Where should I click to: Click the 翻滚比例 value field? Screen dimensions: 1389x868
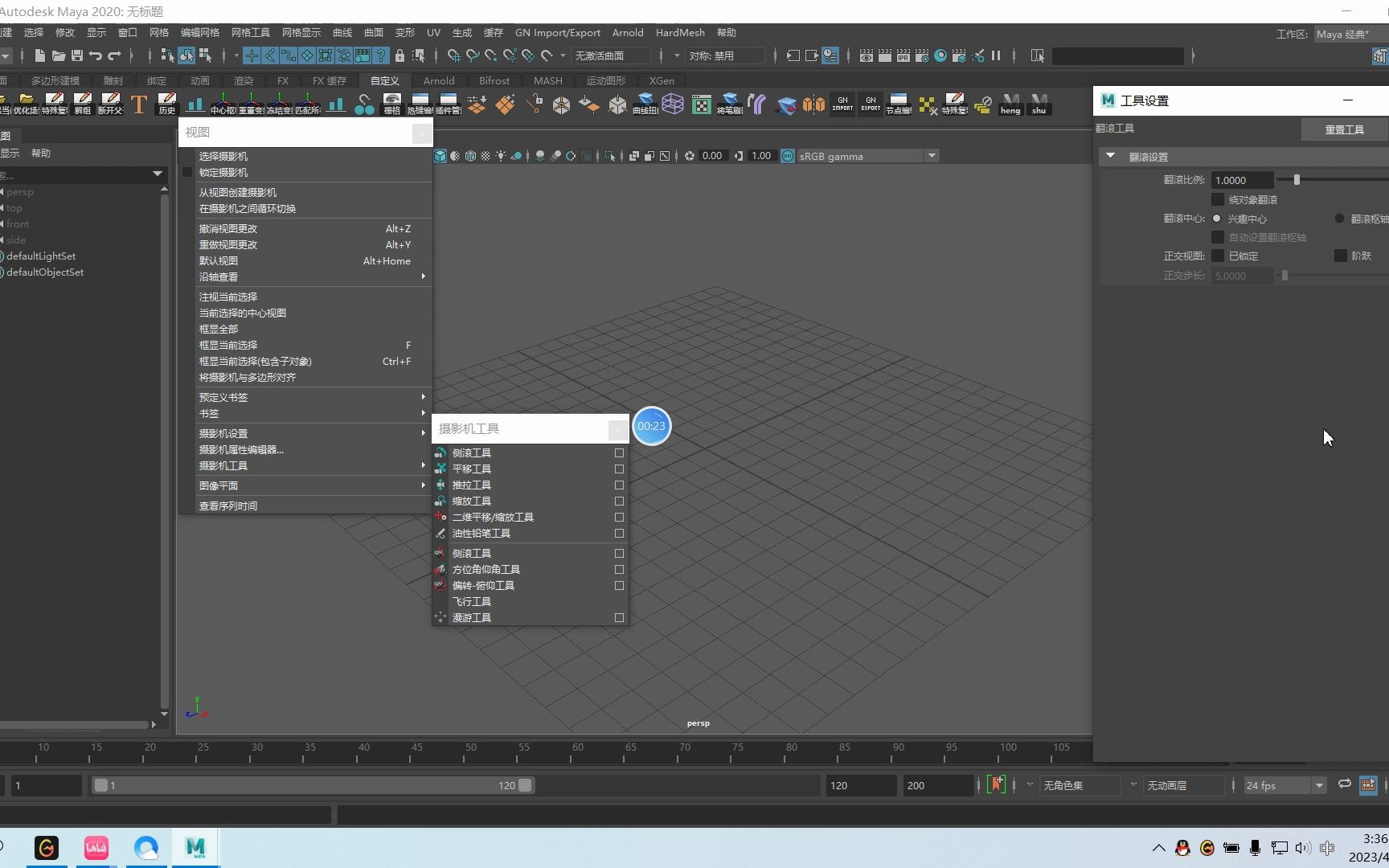tap(1243, 180)
